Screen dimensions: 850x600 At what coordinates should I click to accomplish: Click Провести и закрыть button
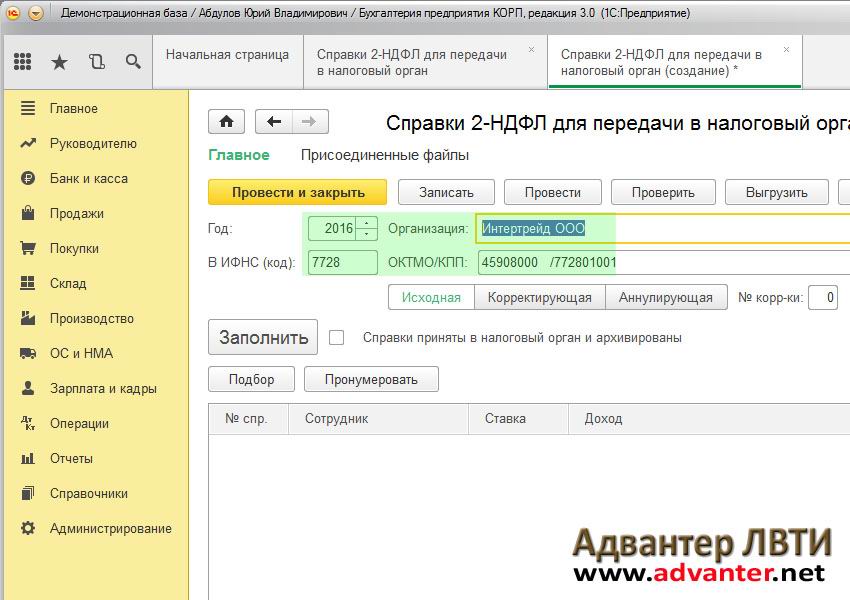tap(298, 192)
